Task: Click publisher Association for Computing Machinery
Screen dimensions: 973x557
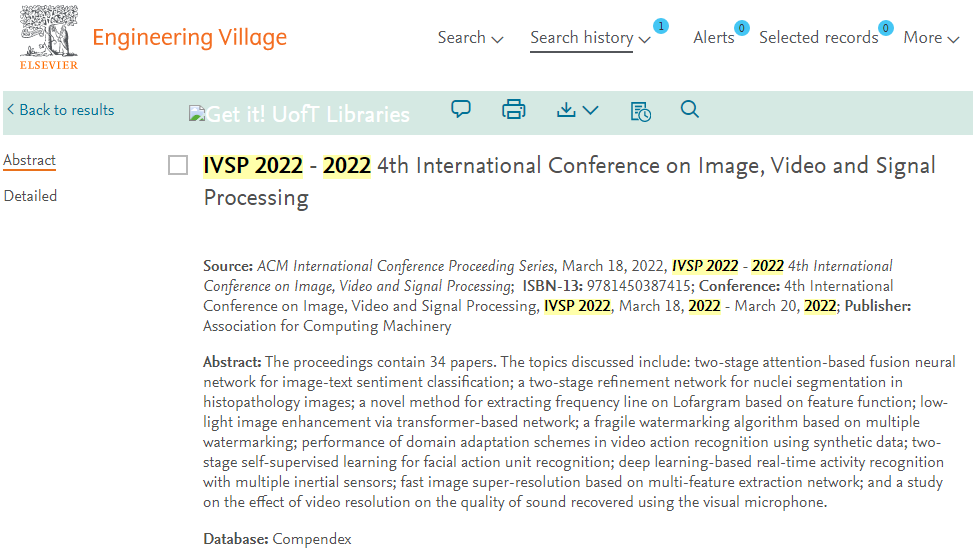Action: coord(327,326)
